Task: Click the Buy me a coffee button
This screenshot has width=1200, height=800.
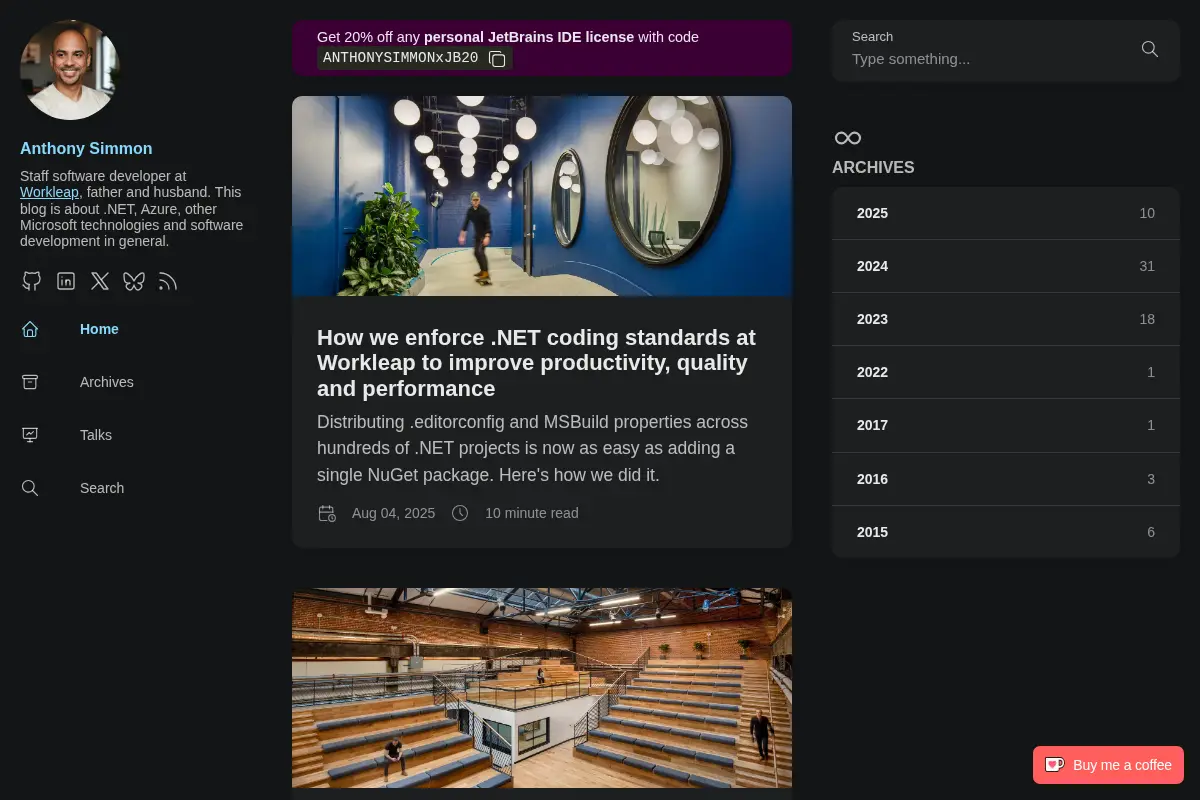Action: click(1108, 765)
